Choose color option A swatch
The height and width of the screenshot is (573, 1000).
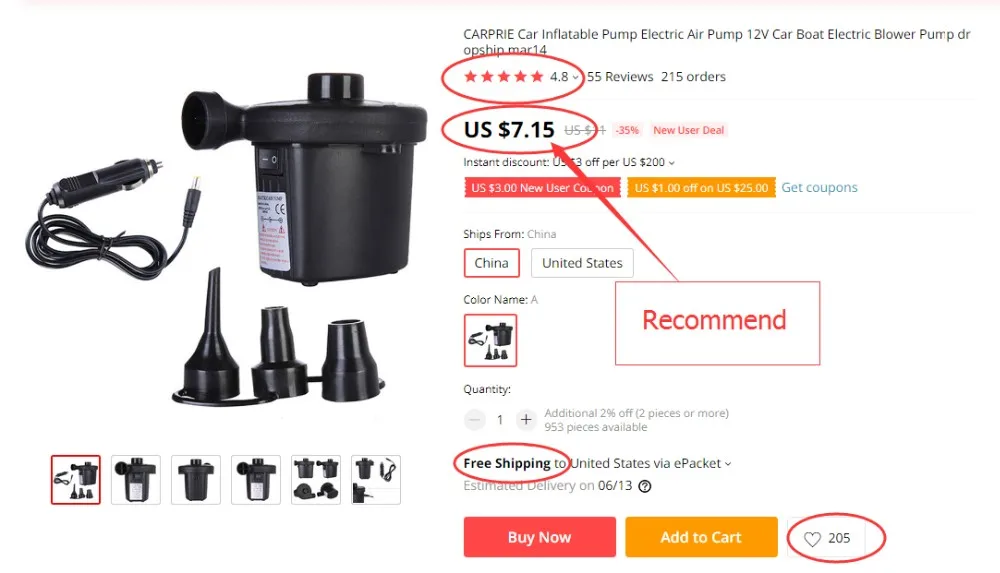click(490, 340)
